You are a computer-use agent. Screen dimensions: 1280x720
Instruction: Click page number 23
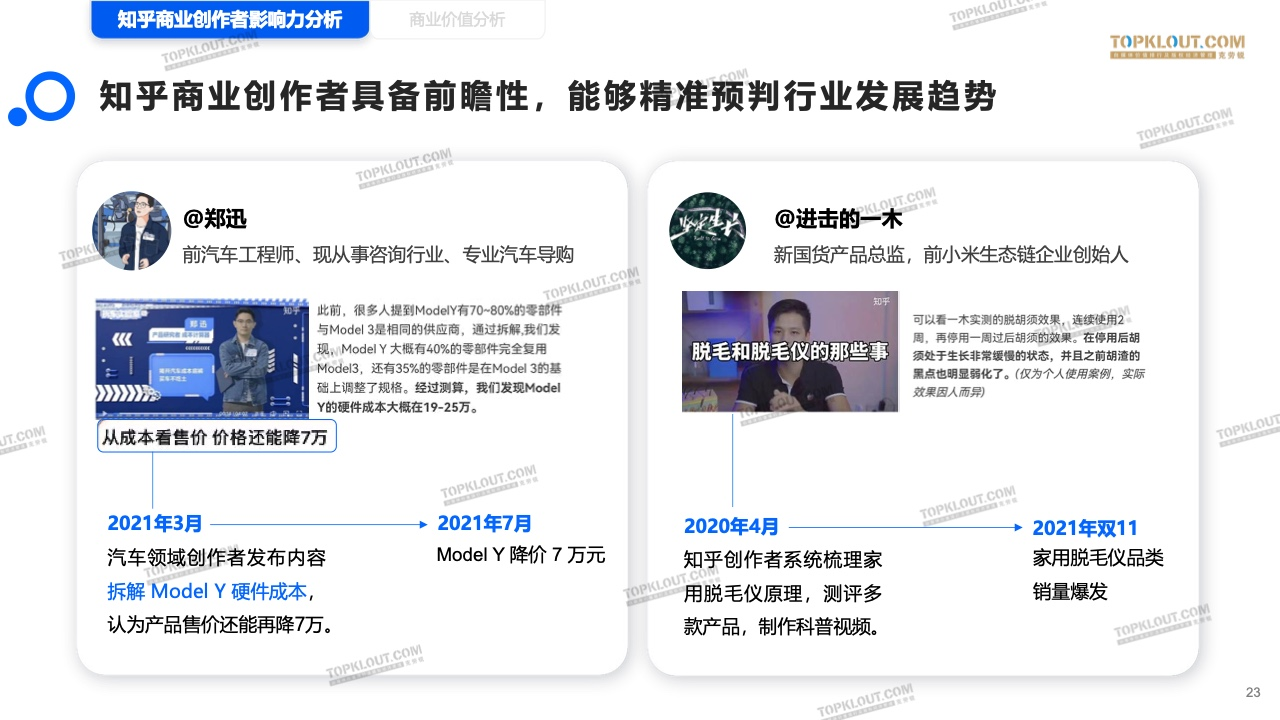click(x=1253, y=693)
